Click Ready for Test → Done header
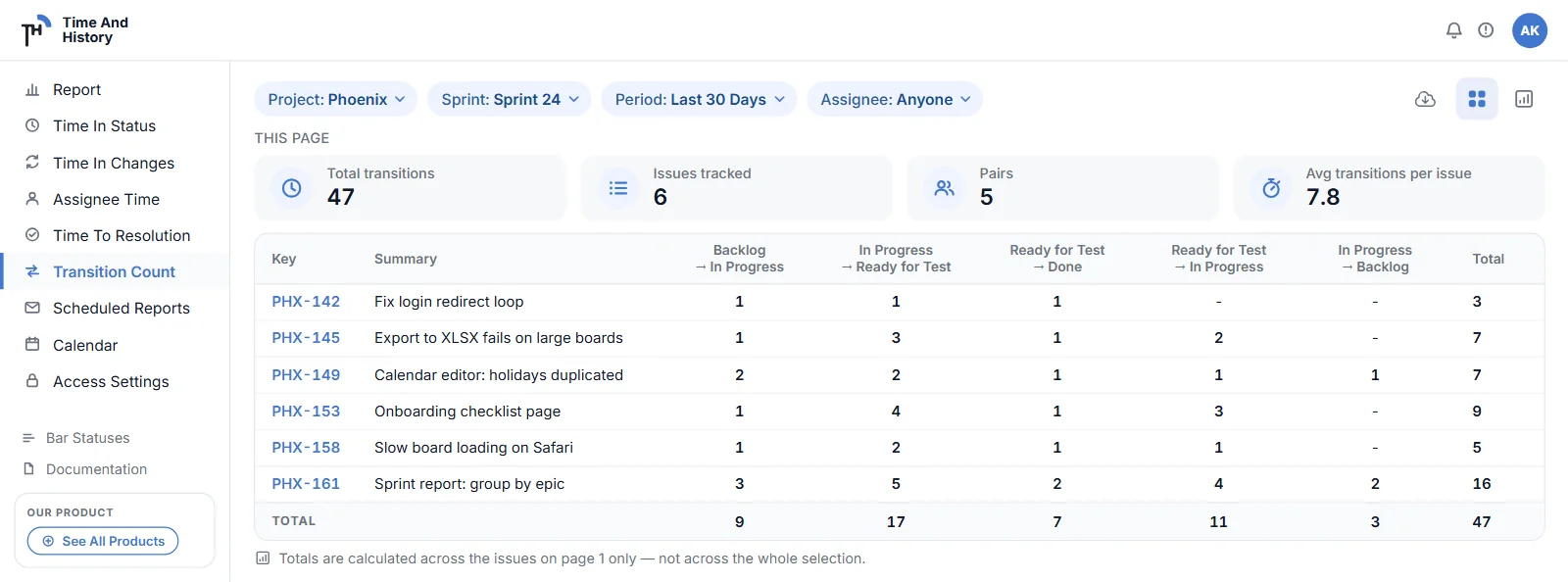Image resolution: width=1568 pixels, height=582 pixels. point(1057,259)
